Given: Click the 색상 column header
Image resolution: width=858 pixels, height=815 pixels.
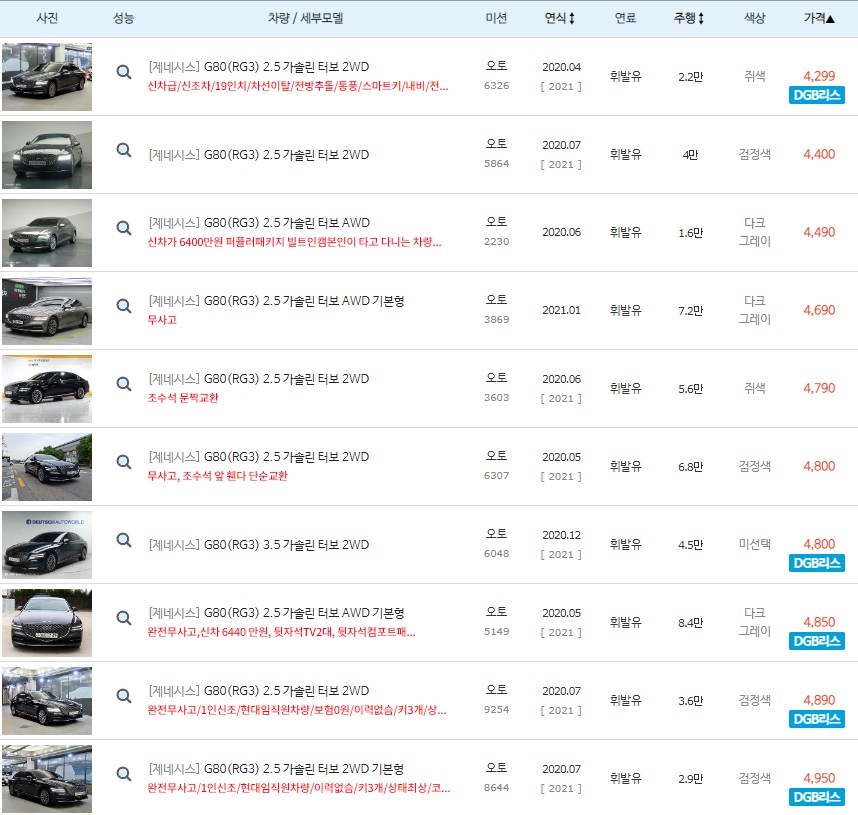Looking at the screenshot, I should click(x=755, y=18).
